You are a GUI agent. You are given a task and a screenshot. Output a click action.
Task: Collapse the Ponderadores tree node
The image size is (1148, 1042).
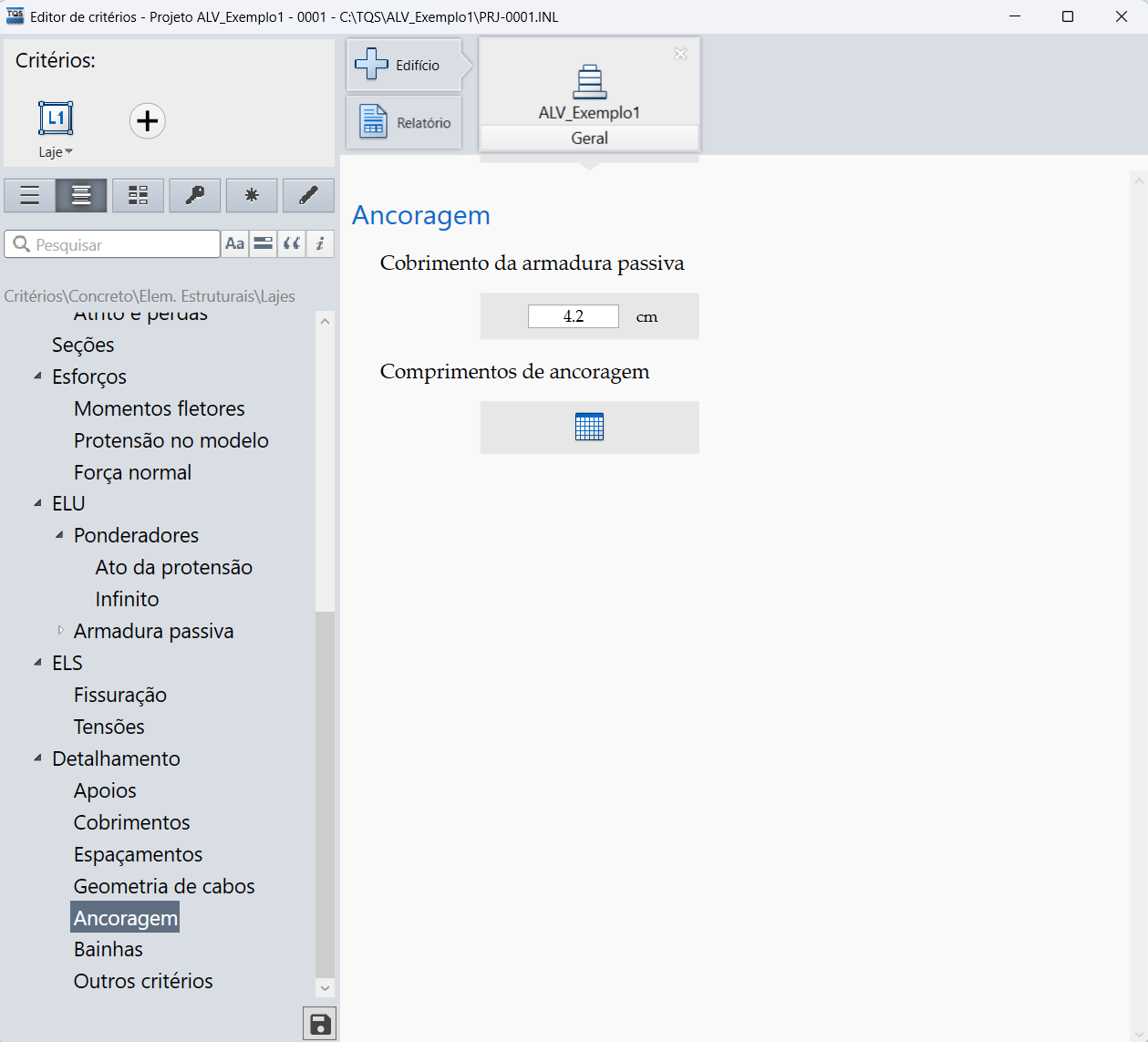[59, 534]
